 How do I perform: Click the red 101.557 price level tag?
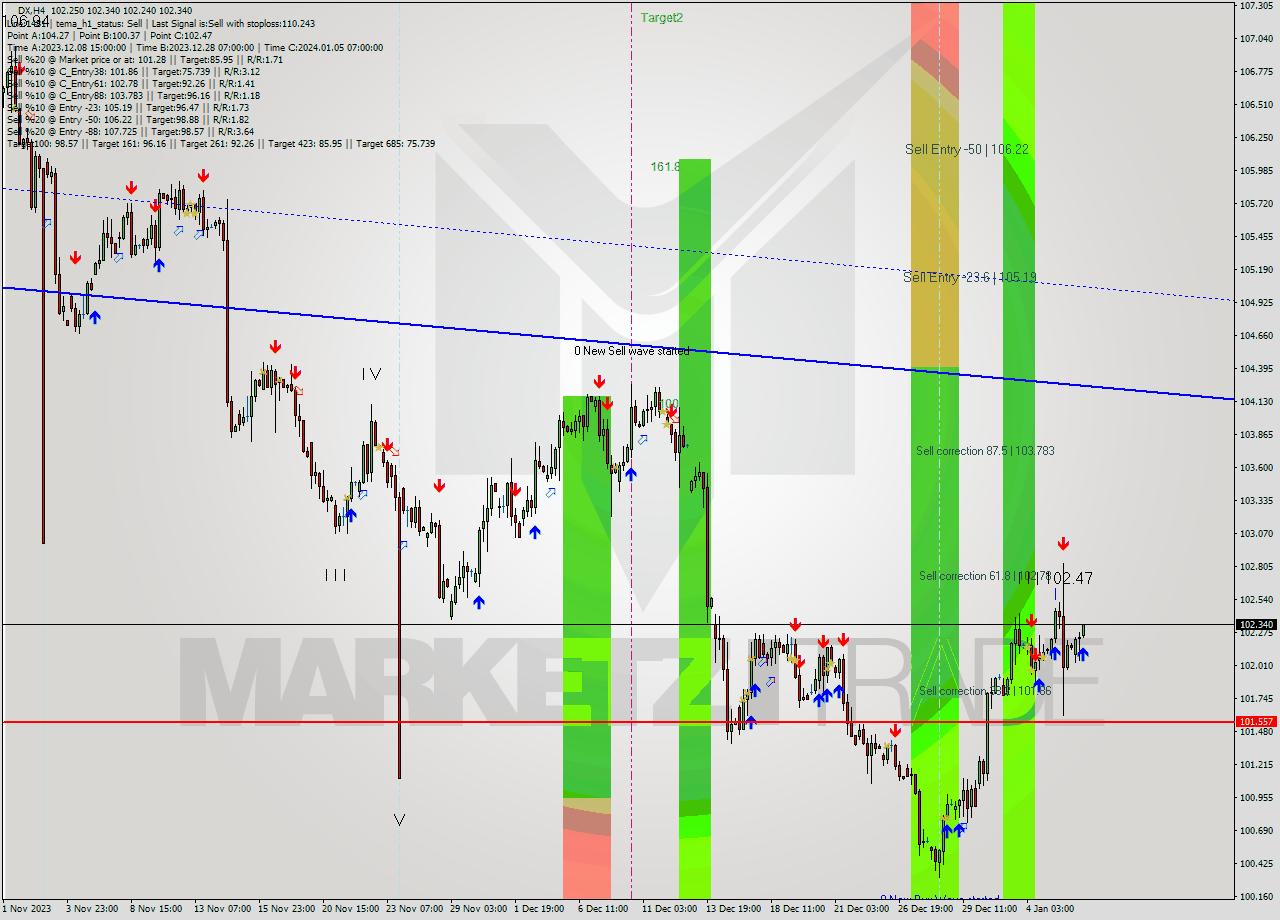point(1256,721)
